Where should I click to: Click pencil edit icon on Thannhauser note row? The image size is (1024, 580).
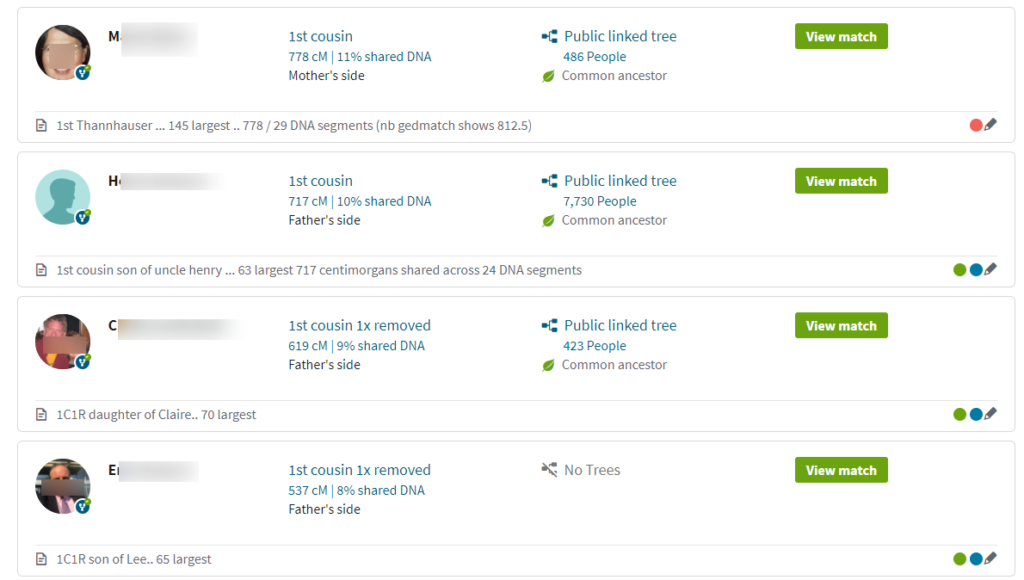(991, 124)
